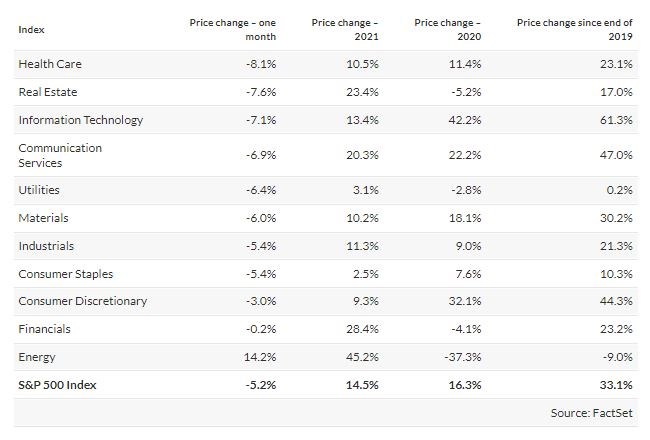Image resolution: width=650 pixels, height=440 pixels.
Task: Click the "Price change – one month" header
Action: pos(232,29)
